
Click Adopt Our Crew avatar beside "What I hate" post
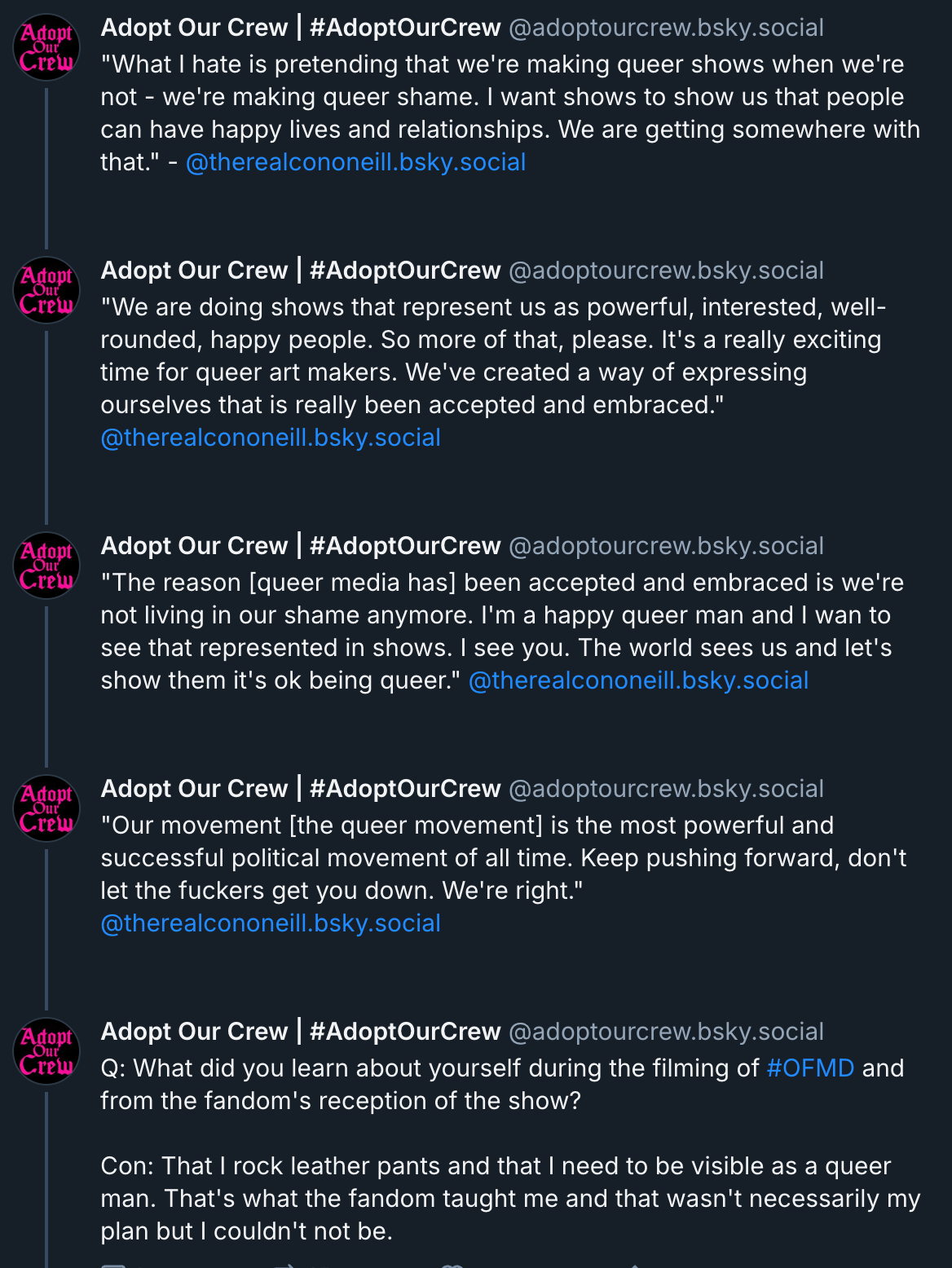(x=46, y=48)
